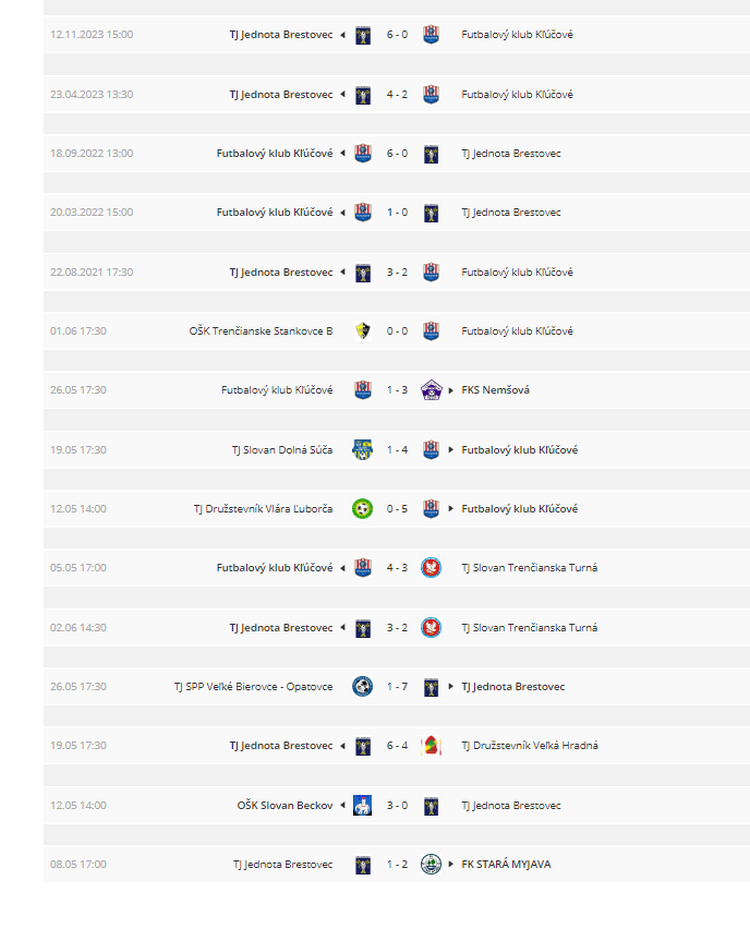Click TJ Slovan Dolná Súča club crest

coord(363,450)
